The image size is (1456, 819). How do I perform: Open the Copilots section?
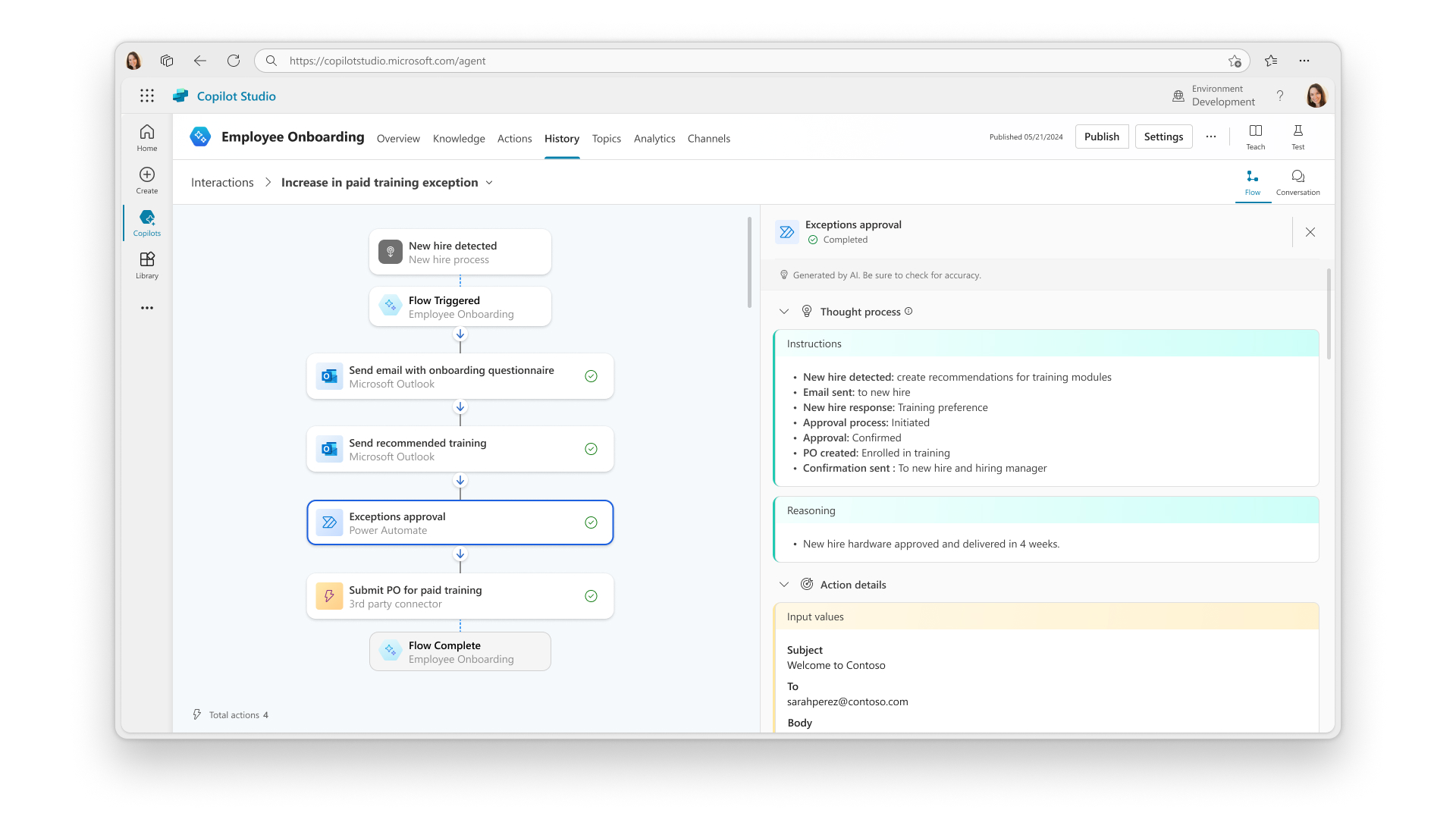[x=146, y=222]
